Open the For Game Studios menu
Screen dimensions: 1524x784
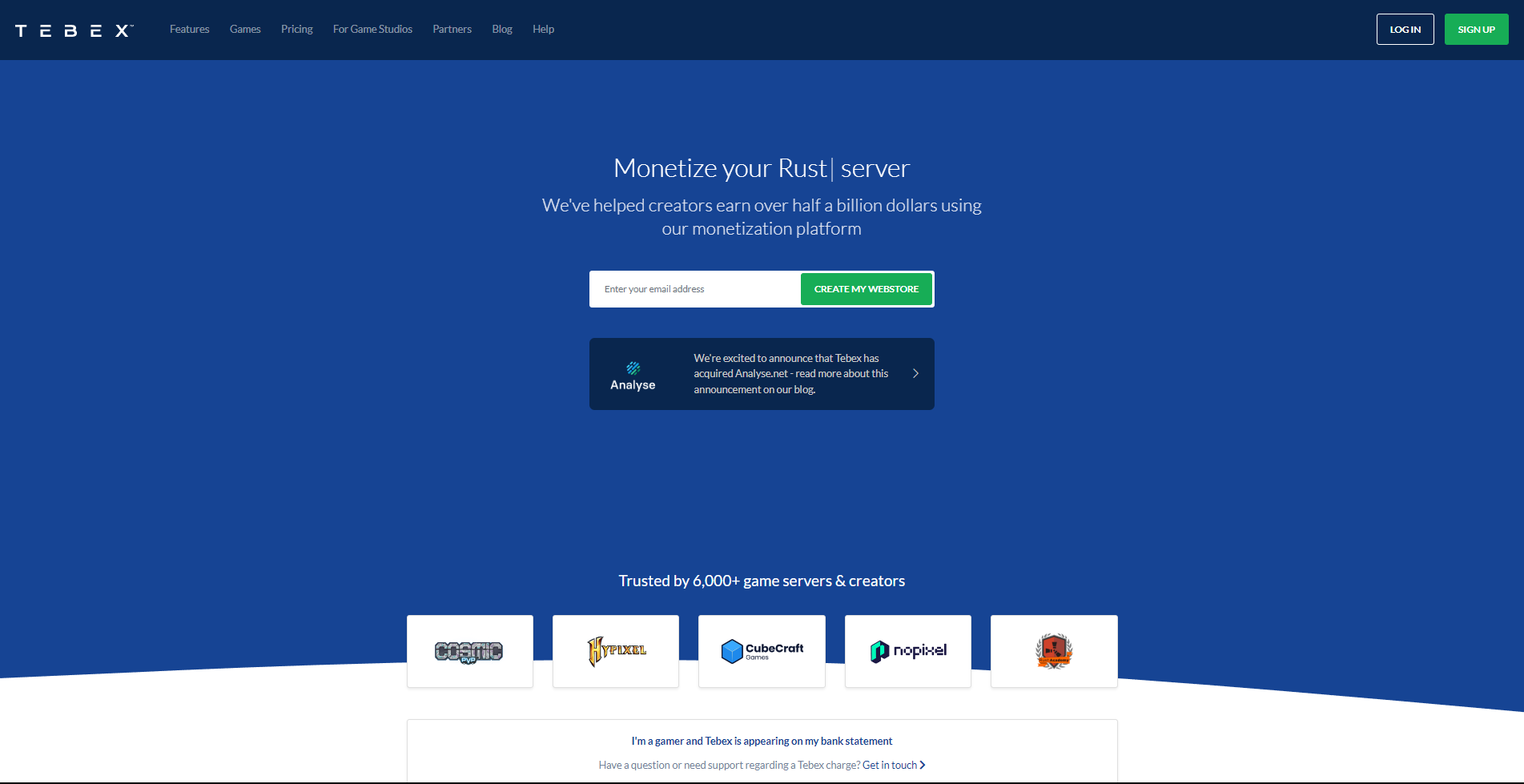372,29
